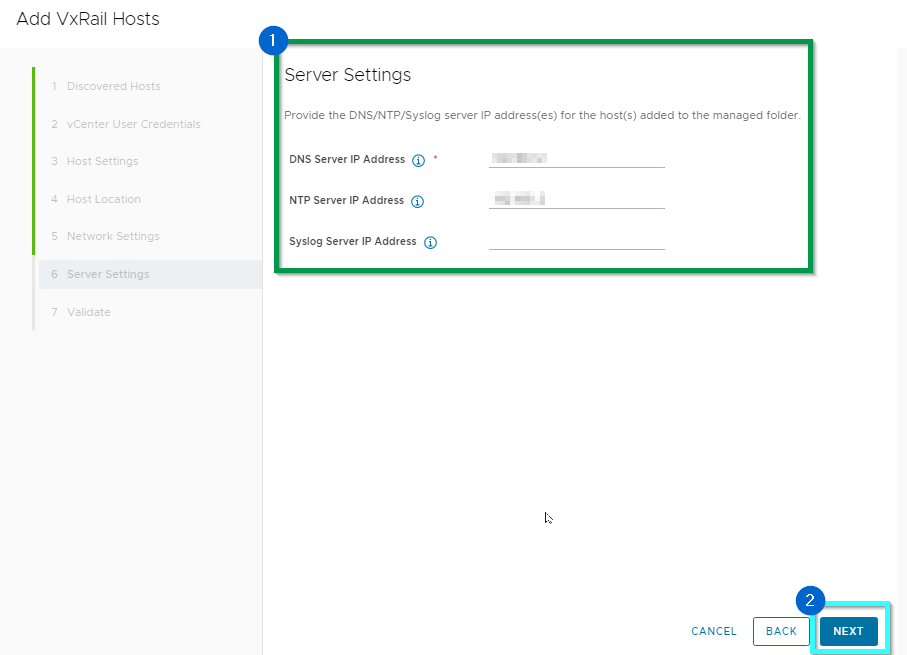
Task: Focus the DNS Server IP Address field
Action: [x=577, y=159]
